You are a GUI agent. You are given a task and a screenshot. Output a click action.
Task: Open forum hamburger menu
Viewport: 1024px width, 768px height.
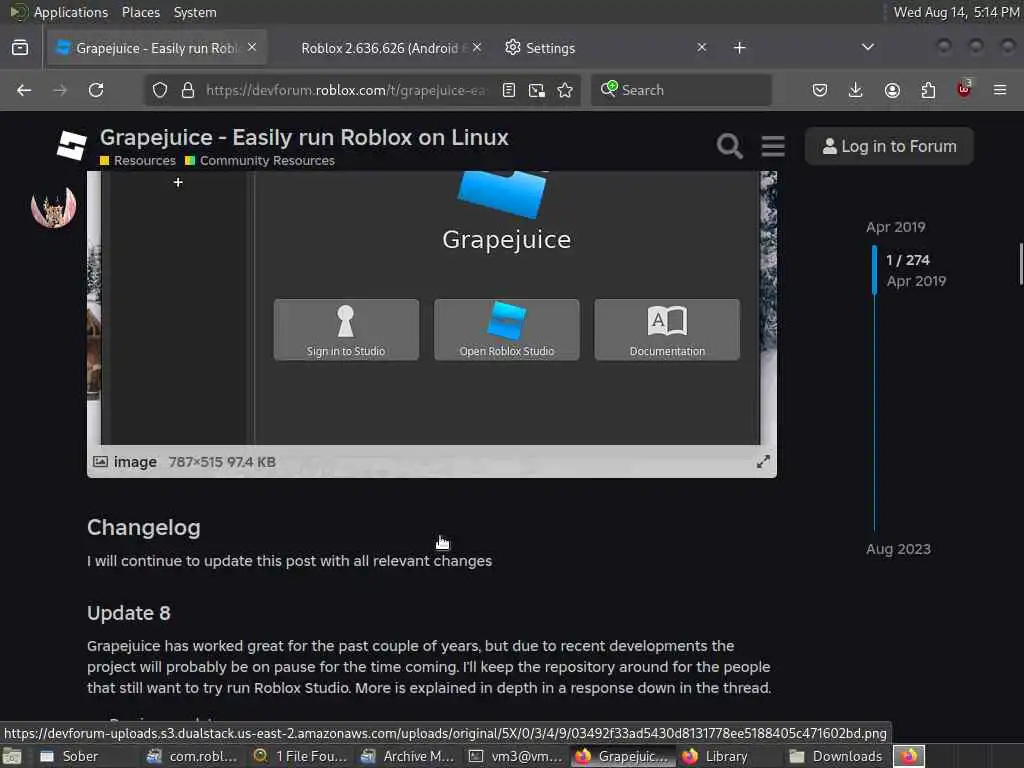773,146
